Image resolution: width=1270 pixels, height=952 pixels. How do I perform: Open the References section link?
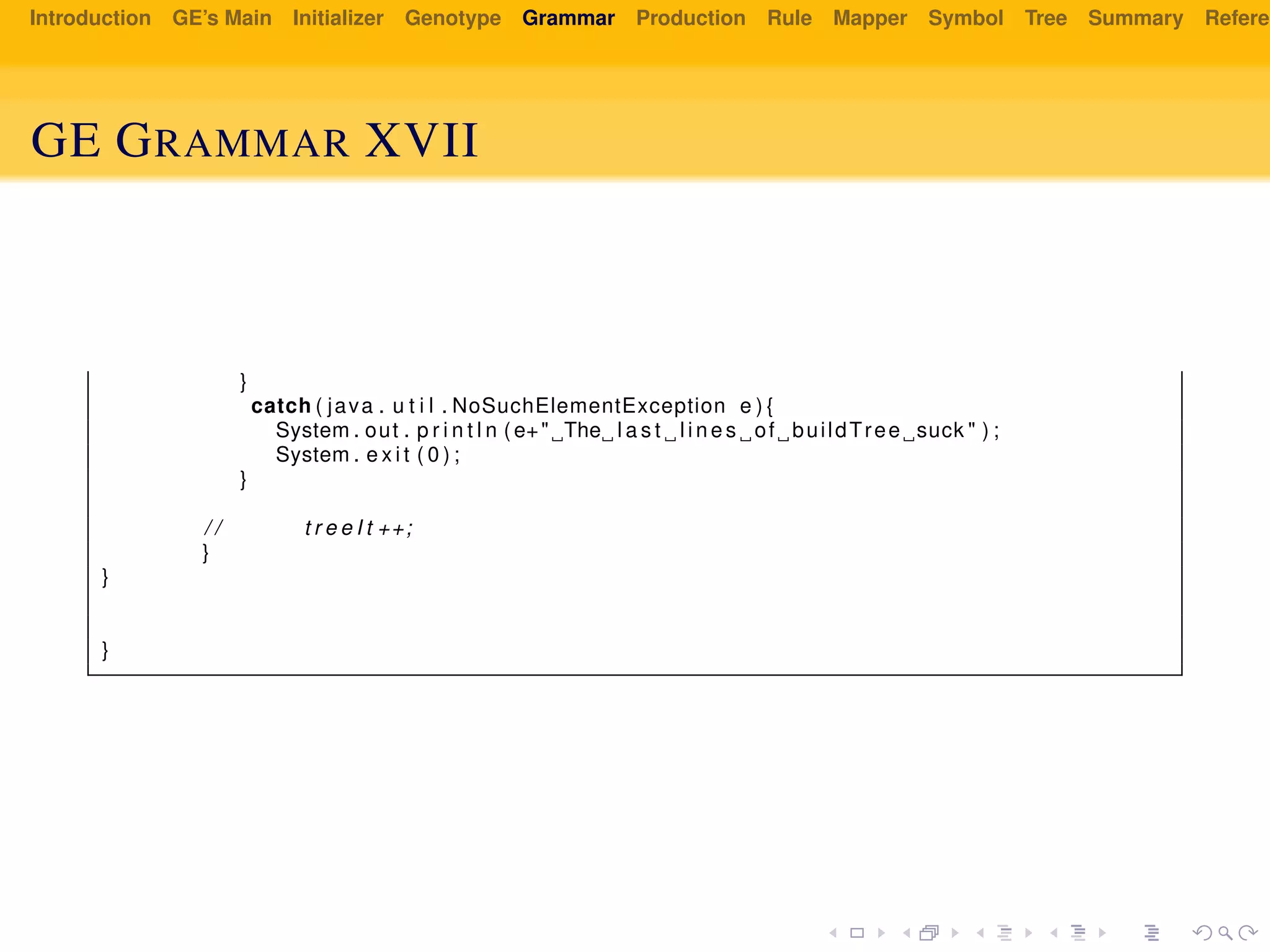[x=1237, y=18]
